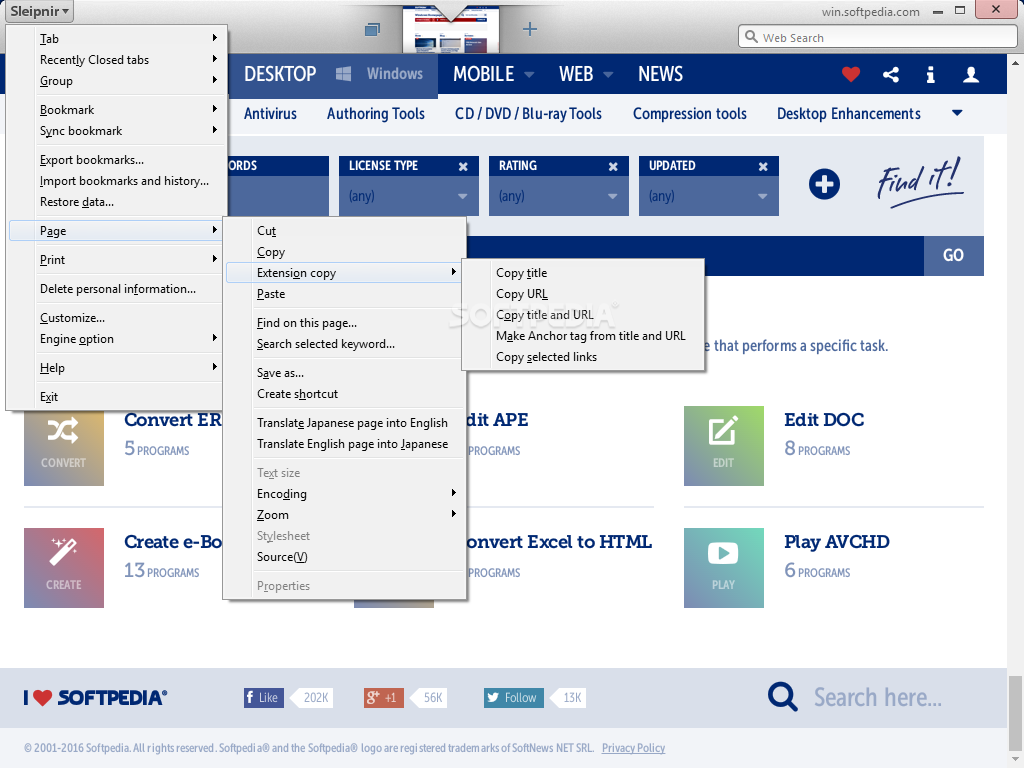
Task: Click the CONVERT category tile
Action: (x=64, y=446)
